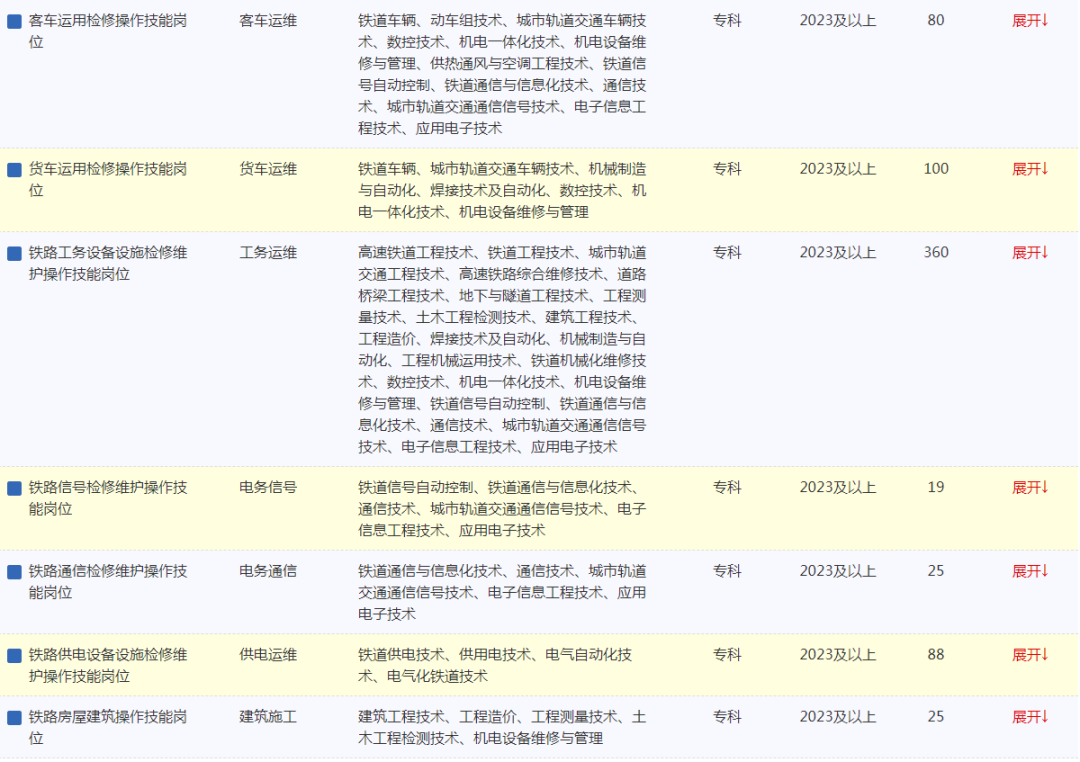The width and height of the screenshot is (1080, 762).
Task: Open 展开 on the 工务运维 row
Action: [1029, 253]
